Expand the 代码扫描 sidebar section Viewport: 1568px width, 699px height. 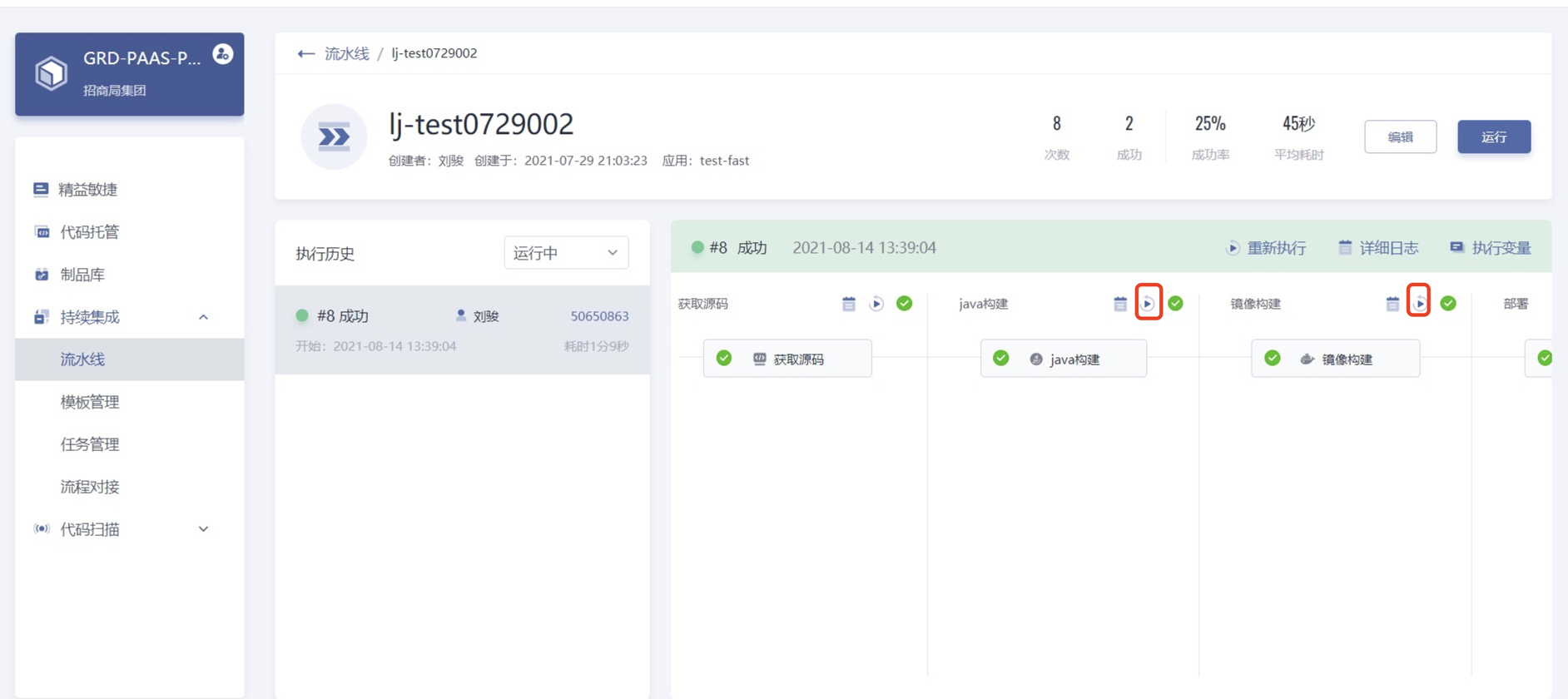[203, 529]
